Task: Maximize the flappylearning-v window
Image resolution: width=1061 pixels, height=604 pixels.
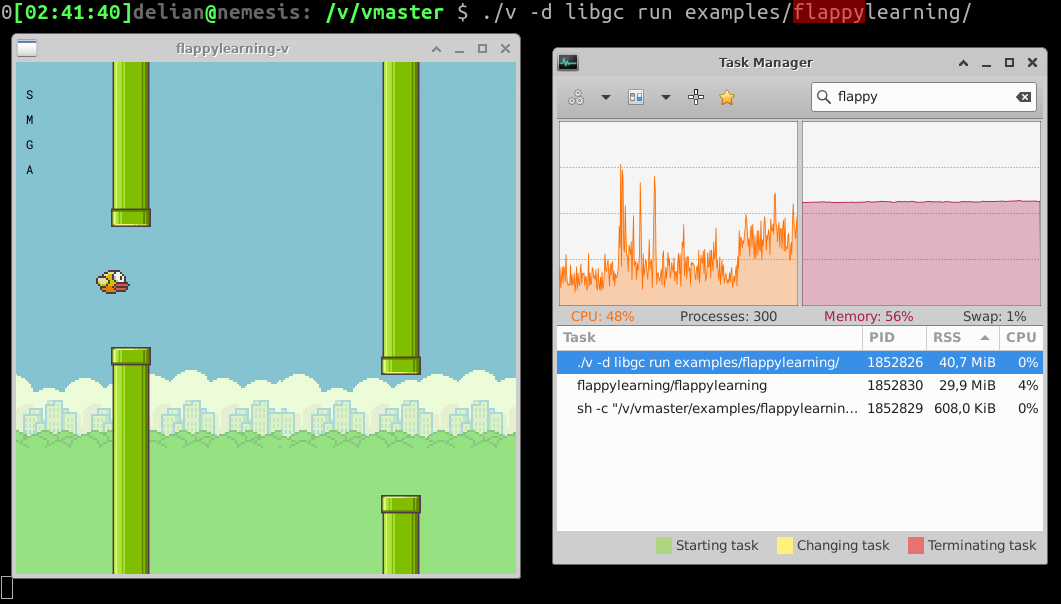Action: (482, 49)
